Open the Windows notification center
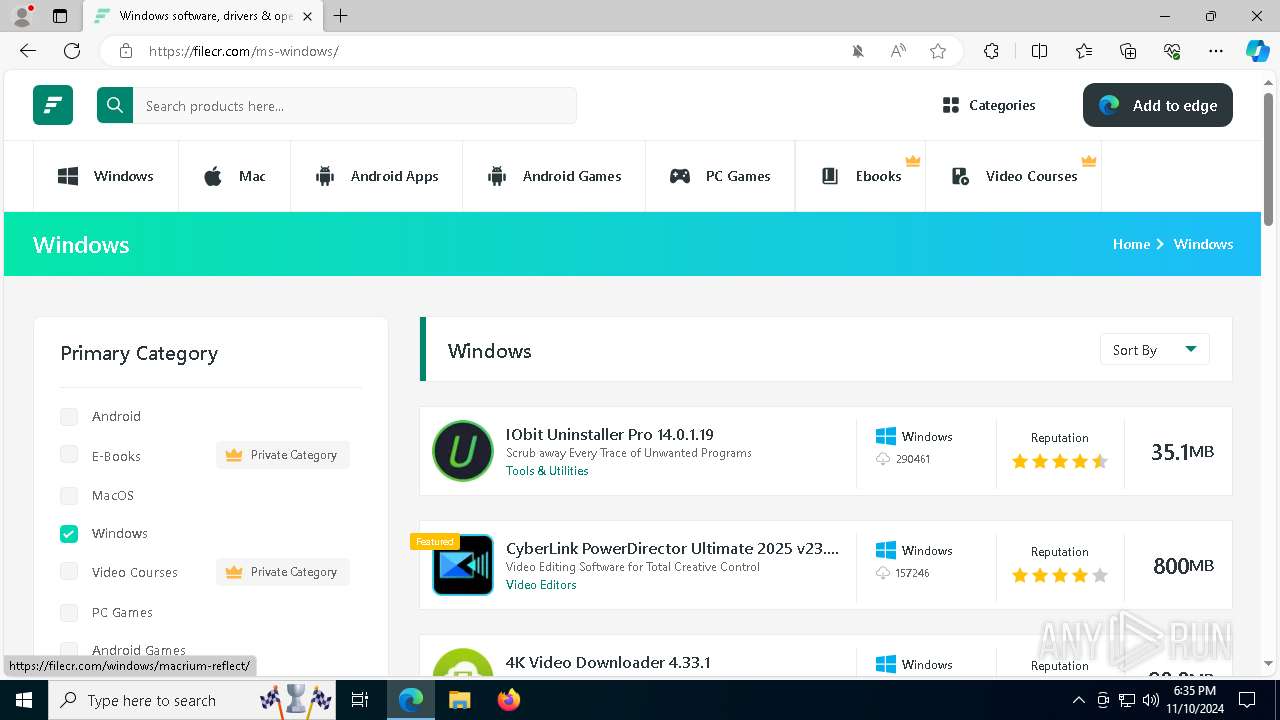The image size is (1280, 720). tap(1247, 700)
